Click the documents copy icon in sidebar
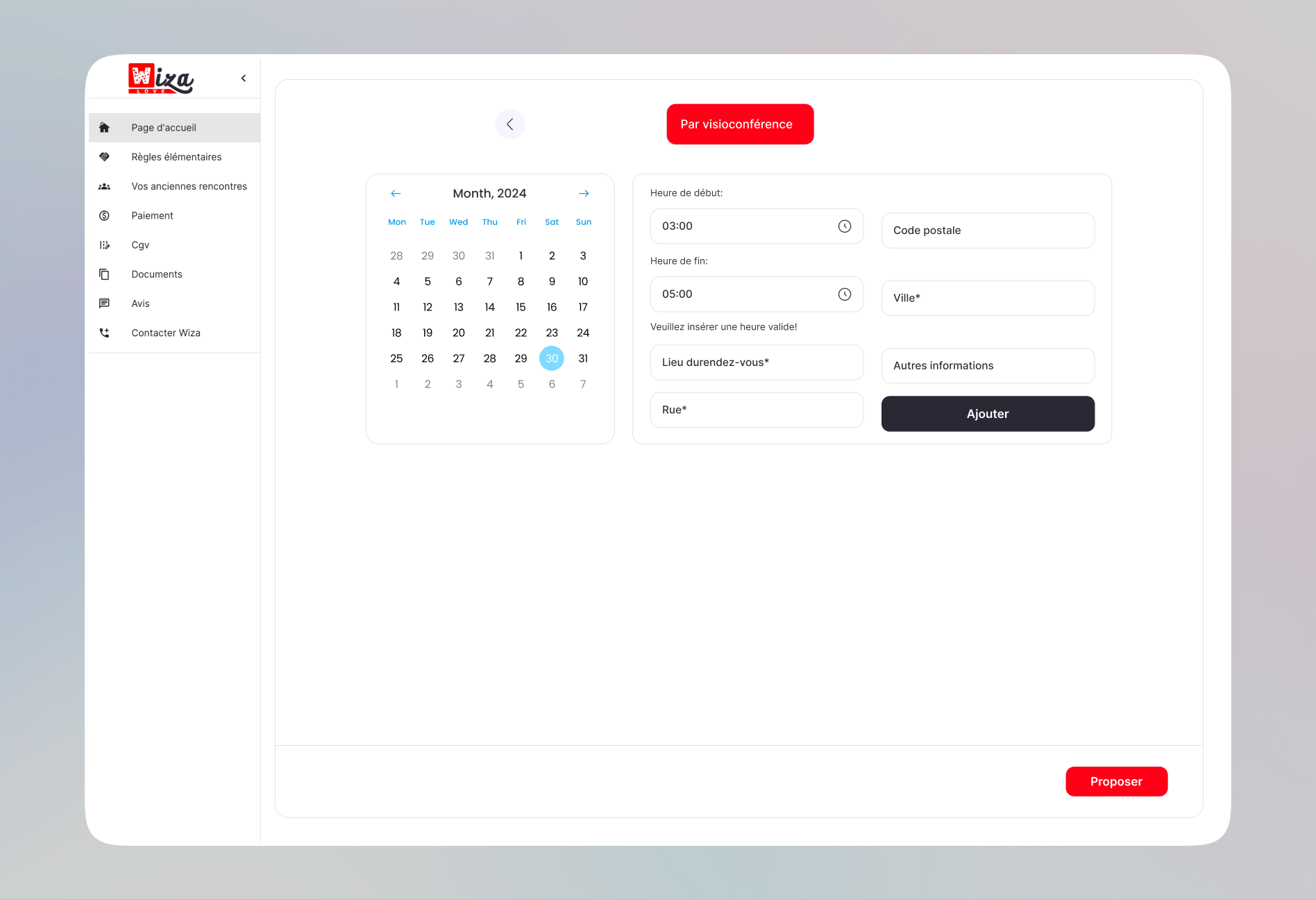Screen dimensions: 1316x900 tap(104, 274)
